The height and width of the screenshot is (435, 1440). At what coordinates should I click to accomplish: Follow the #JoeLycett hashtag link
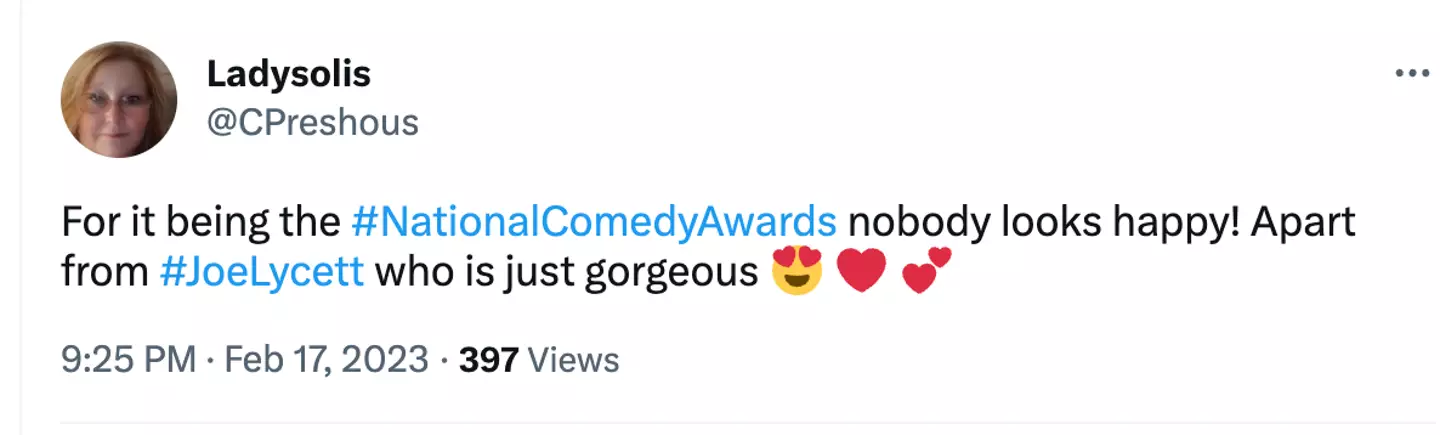coord(261,273)
